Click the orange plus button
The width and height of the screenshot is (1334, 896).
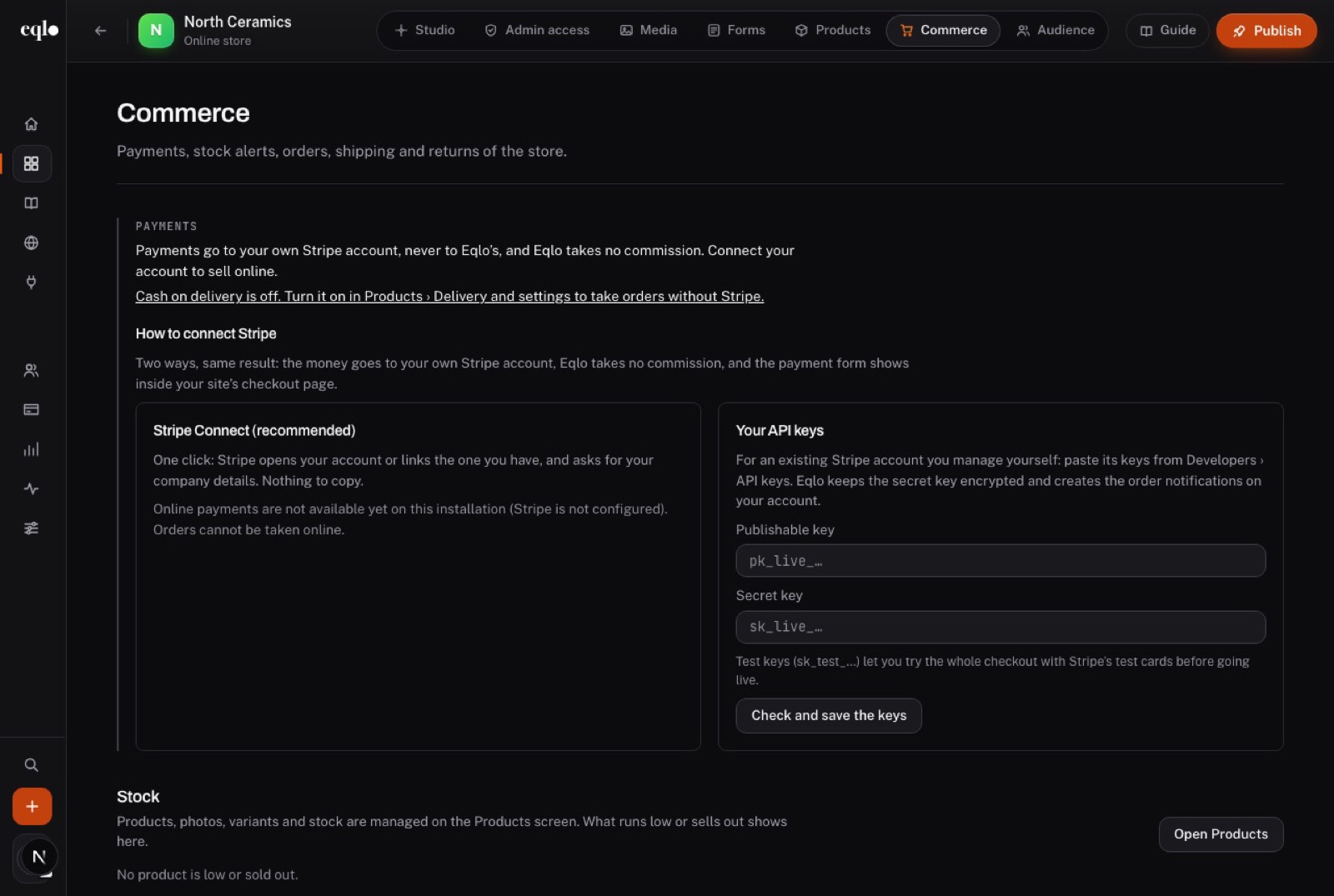tap(32, 806)
